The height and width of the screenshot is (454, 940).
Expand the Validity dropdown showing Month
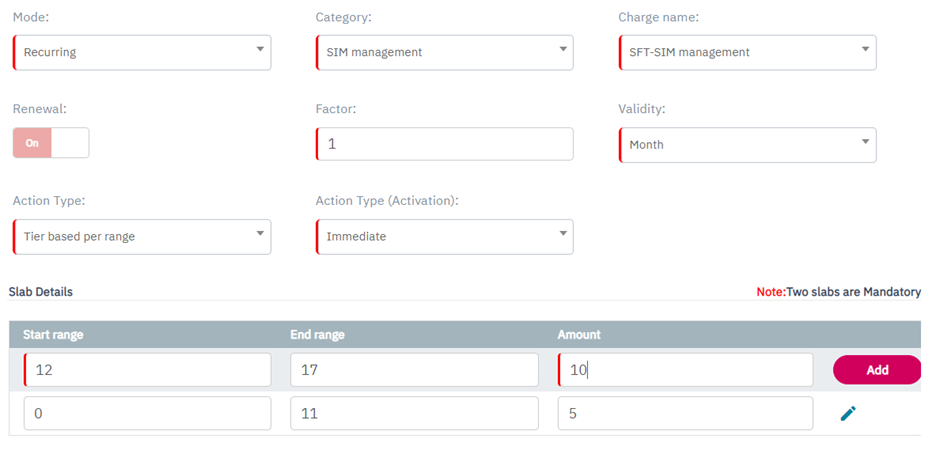tap(747, 144)
